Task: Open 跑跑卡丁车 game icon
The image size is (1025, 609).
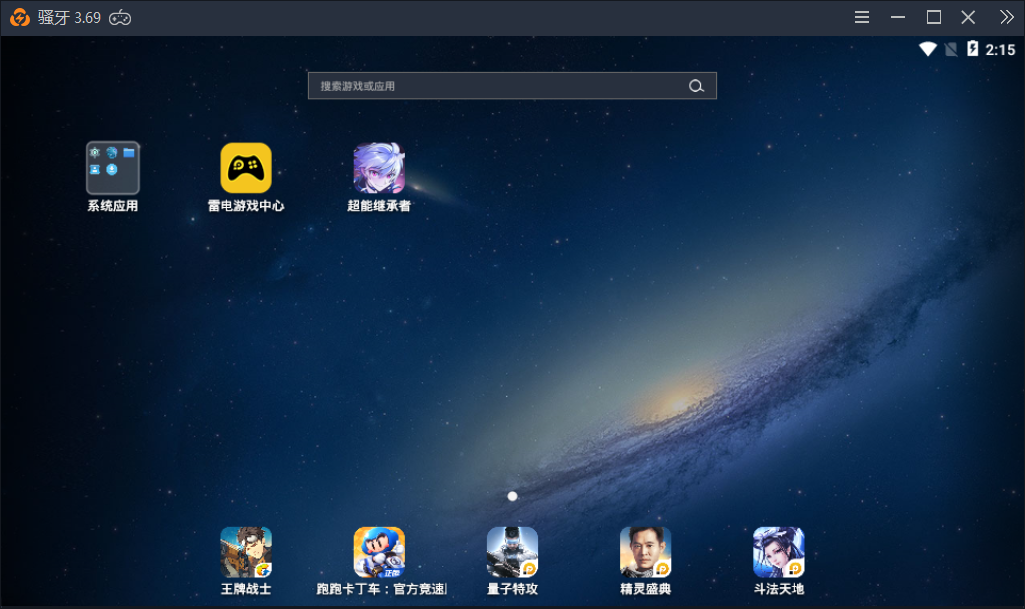Action: point(379,552)
